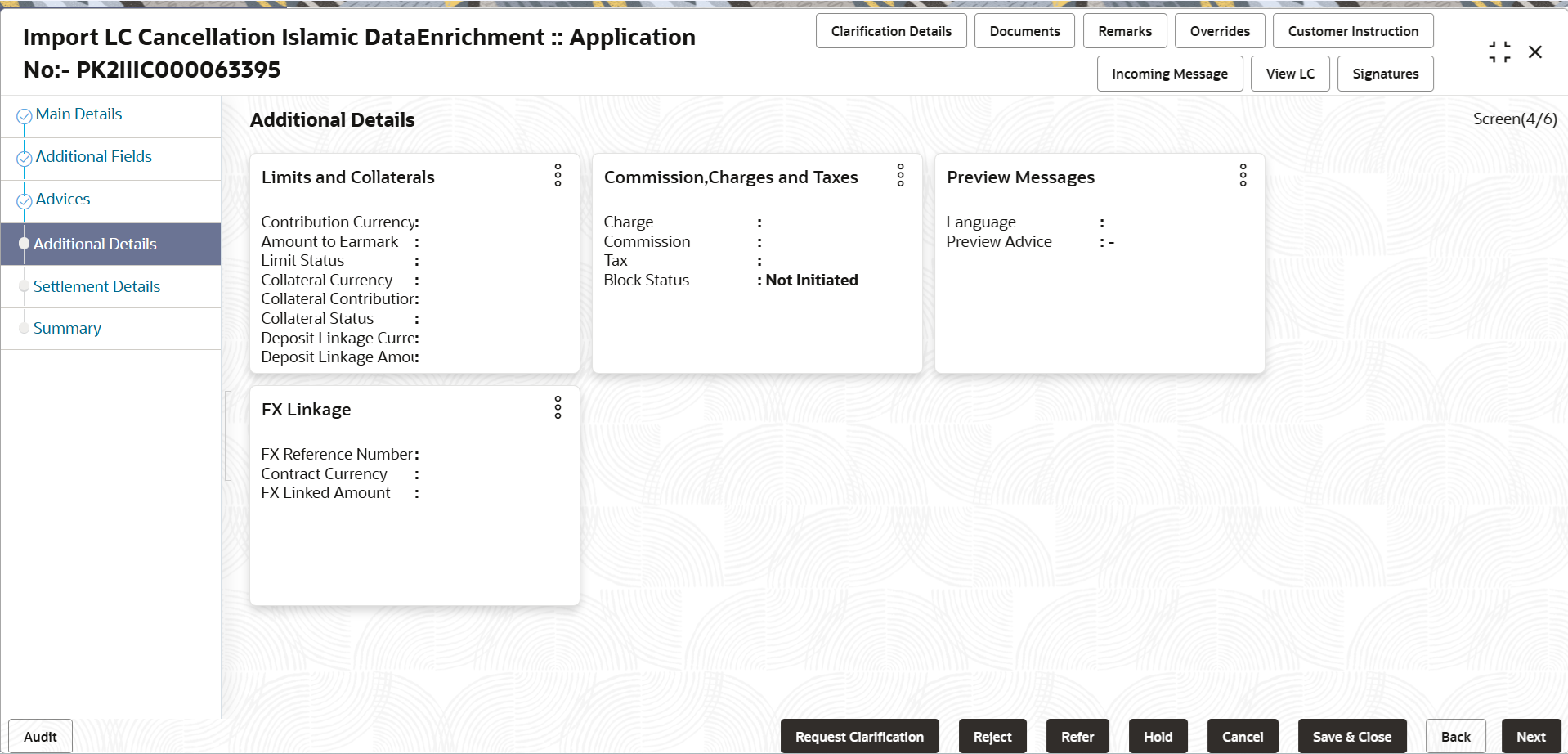Open the Remarks panel
The height and width of the screenshot is (754, 1568).
(x=1125, y=31)
